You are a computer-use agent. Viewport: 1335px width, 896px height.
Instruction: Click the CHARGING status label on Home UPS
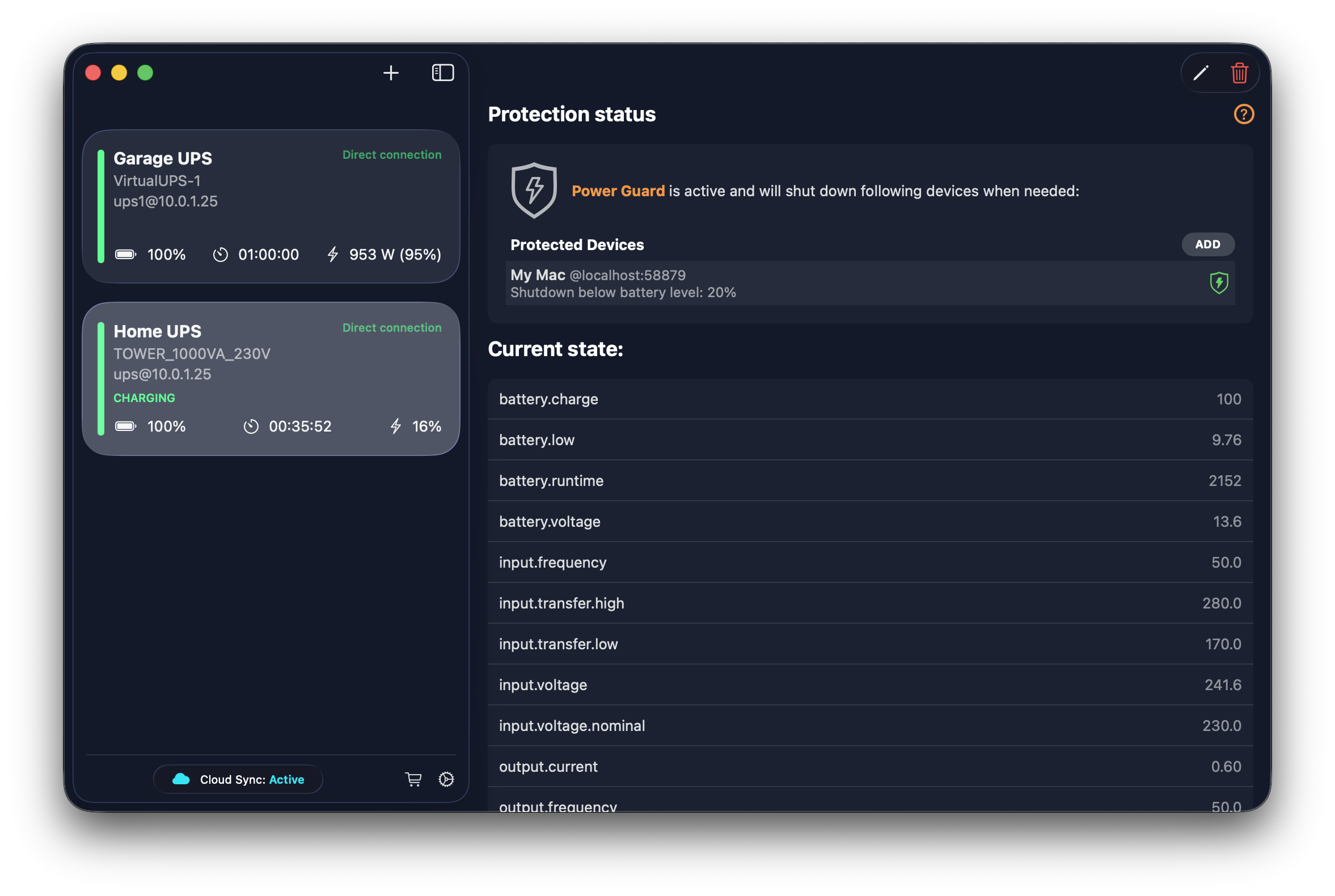pyautogui.click(x=145, y=398)
